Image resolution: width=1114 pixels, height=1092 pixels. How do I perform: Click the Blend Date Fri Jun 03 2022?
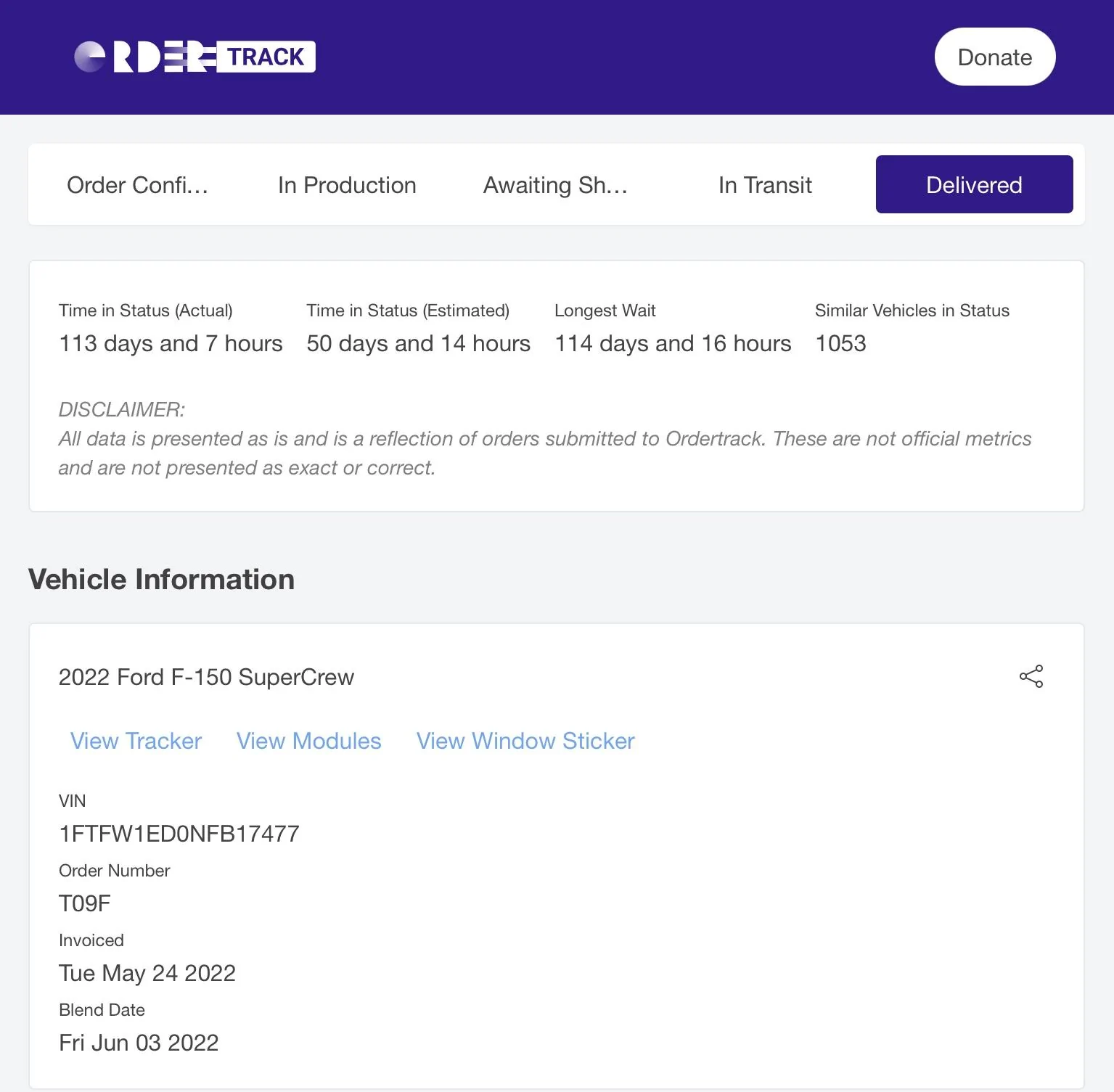[x=139, y=1043]
